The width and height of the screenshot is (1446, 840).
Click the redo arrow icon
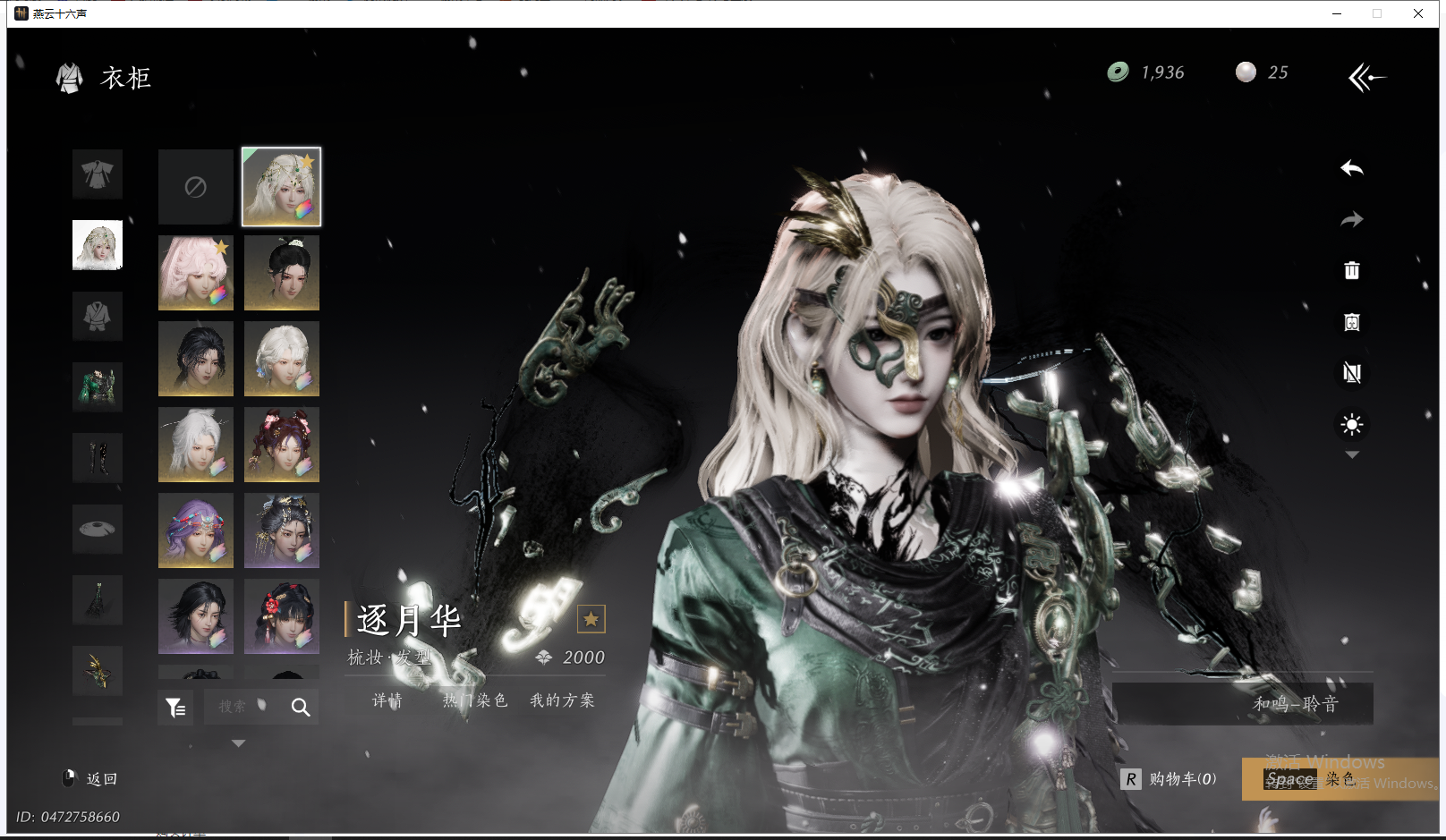click(x=1351, y=219)
